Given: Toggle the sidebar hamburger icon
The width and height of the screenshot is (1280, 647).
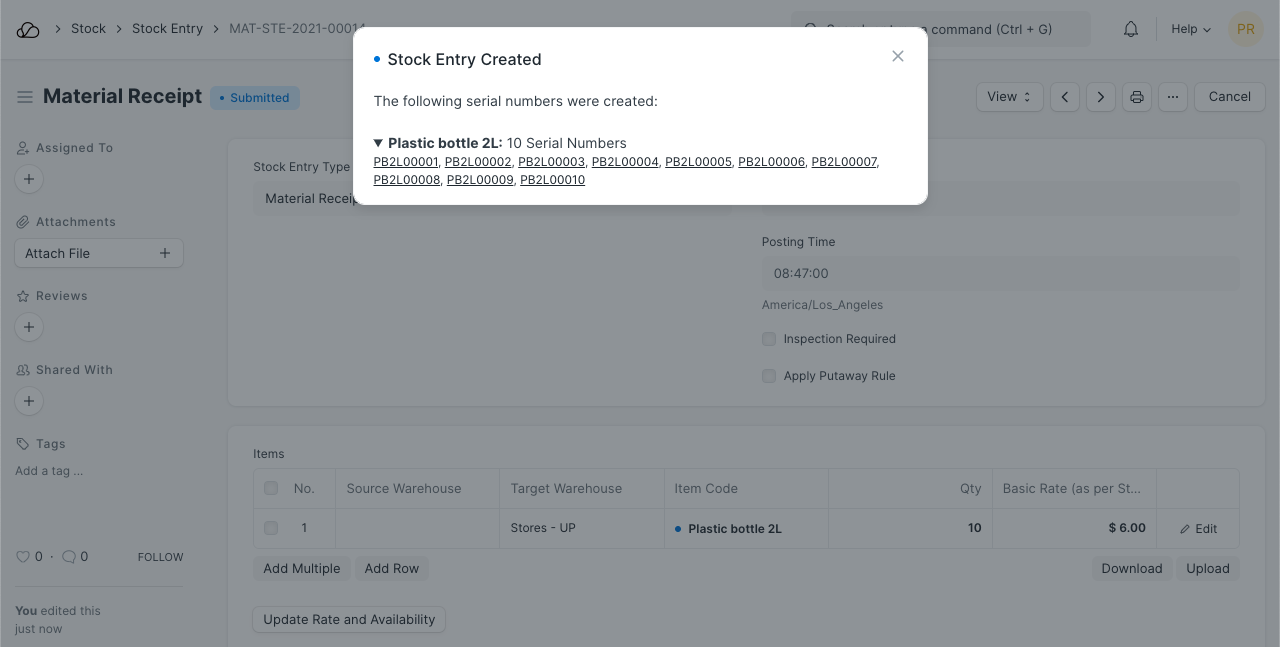Looking at the screenshot, I should (25, 97).
